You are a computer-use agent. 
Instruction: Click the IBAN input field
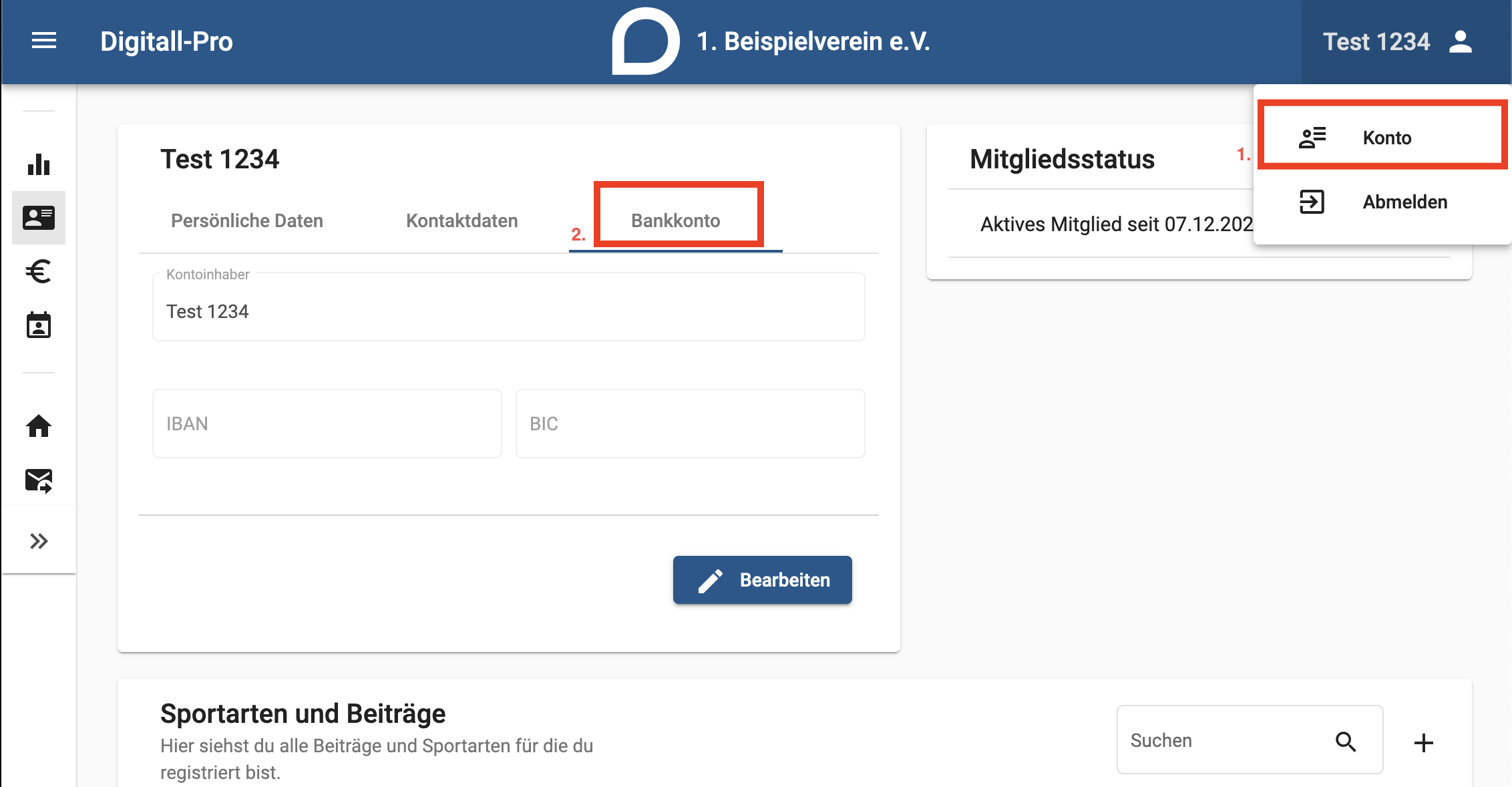click(327, 424)
